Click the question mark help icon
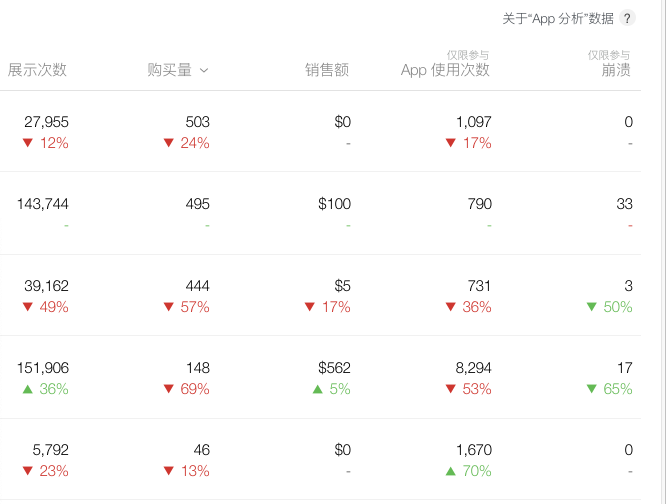Viewport: 666px width, 504px height. click(x=627, y=18)
